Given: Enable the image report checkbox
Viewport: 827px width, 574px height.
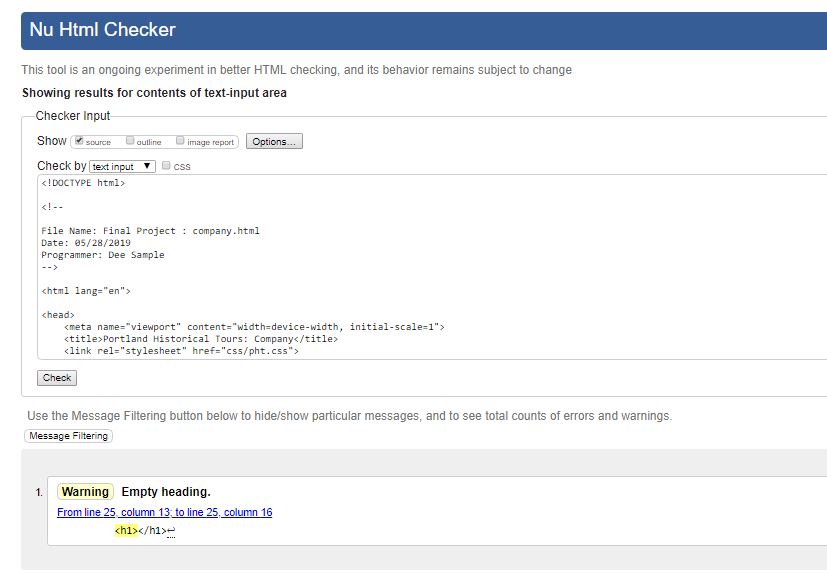Looking at the screenshot, I should click(x=180, y=140).
